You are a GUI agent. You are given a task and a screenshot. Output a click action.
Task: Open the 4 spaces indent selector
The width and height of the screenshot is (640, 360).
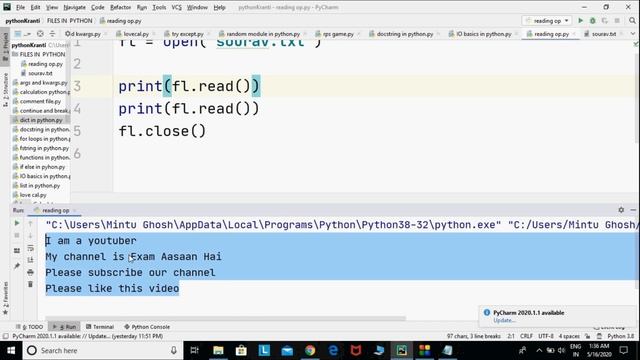point(569,336)
